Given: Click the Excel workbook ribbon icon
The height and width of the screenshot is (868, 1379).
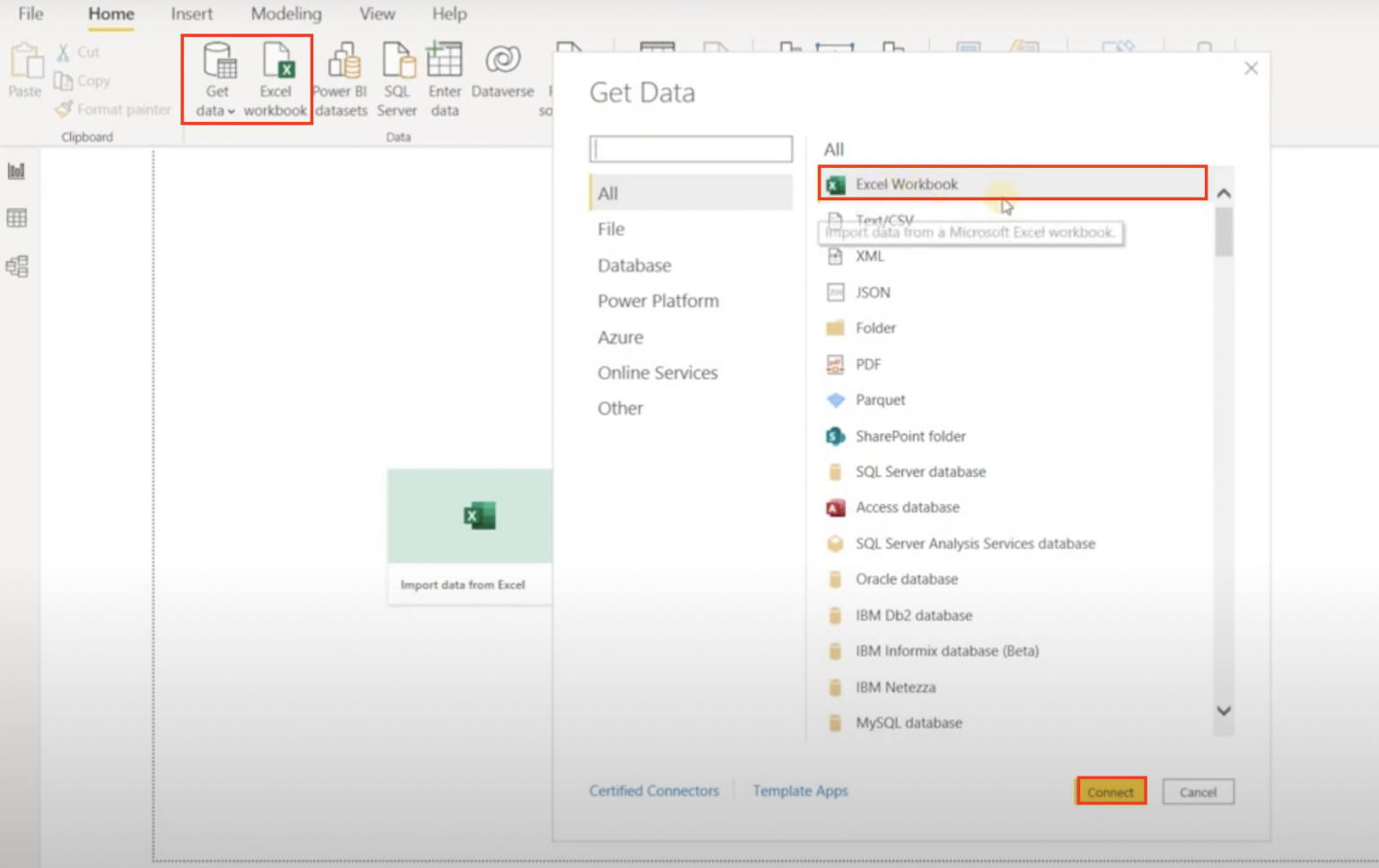Looking at the screenshot, I should (x=276, y=79).
